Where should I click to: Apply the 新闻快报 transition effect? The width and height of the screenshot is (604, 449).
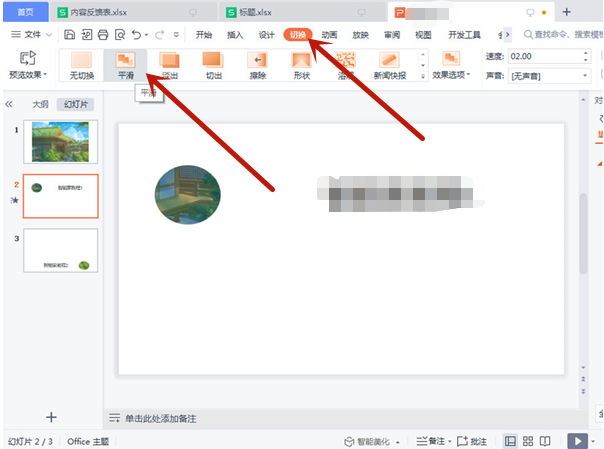[x=389, y=66]
